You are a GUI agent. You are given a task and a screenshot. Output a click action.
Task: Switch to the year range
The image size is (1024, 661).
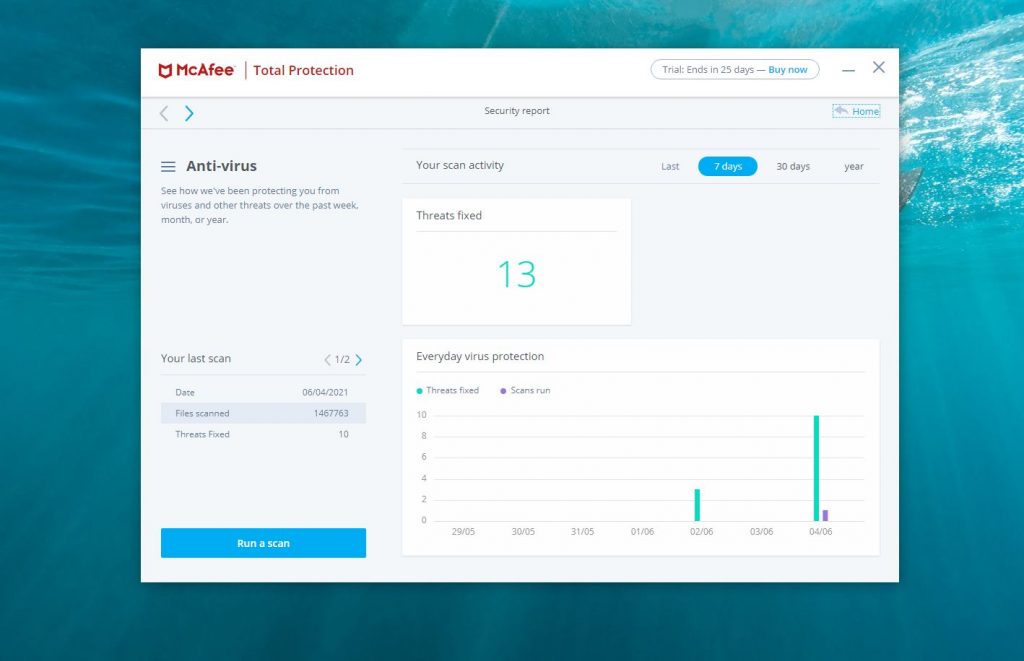[854, 167]
